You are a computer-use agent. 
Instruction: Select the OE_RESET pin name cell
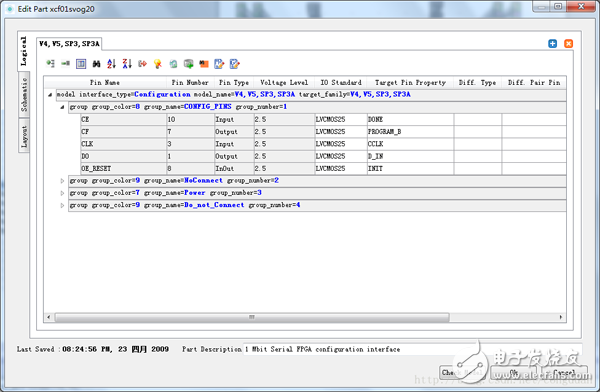124,168
